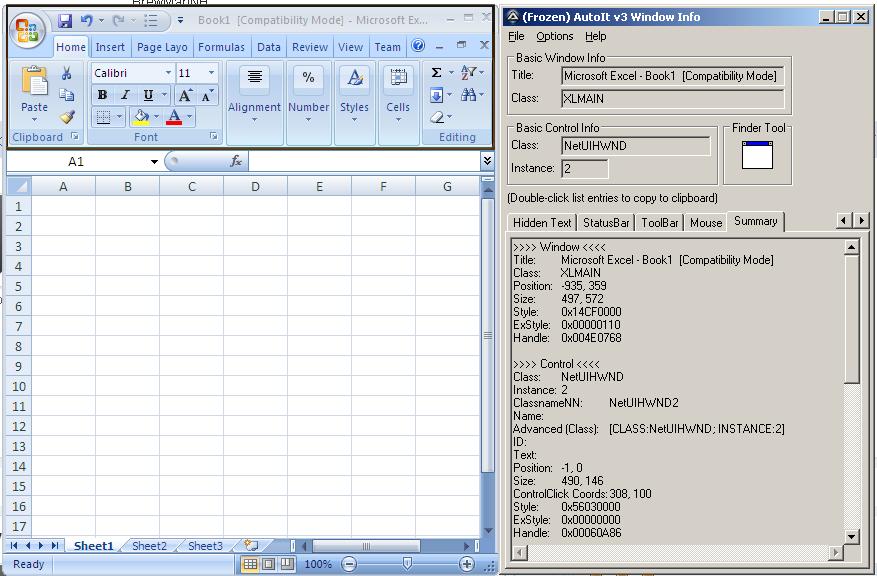Cut the selection with the scissors icon
The image size is (877, 576).
[x=67, y=73]
